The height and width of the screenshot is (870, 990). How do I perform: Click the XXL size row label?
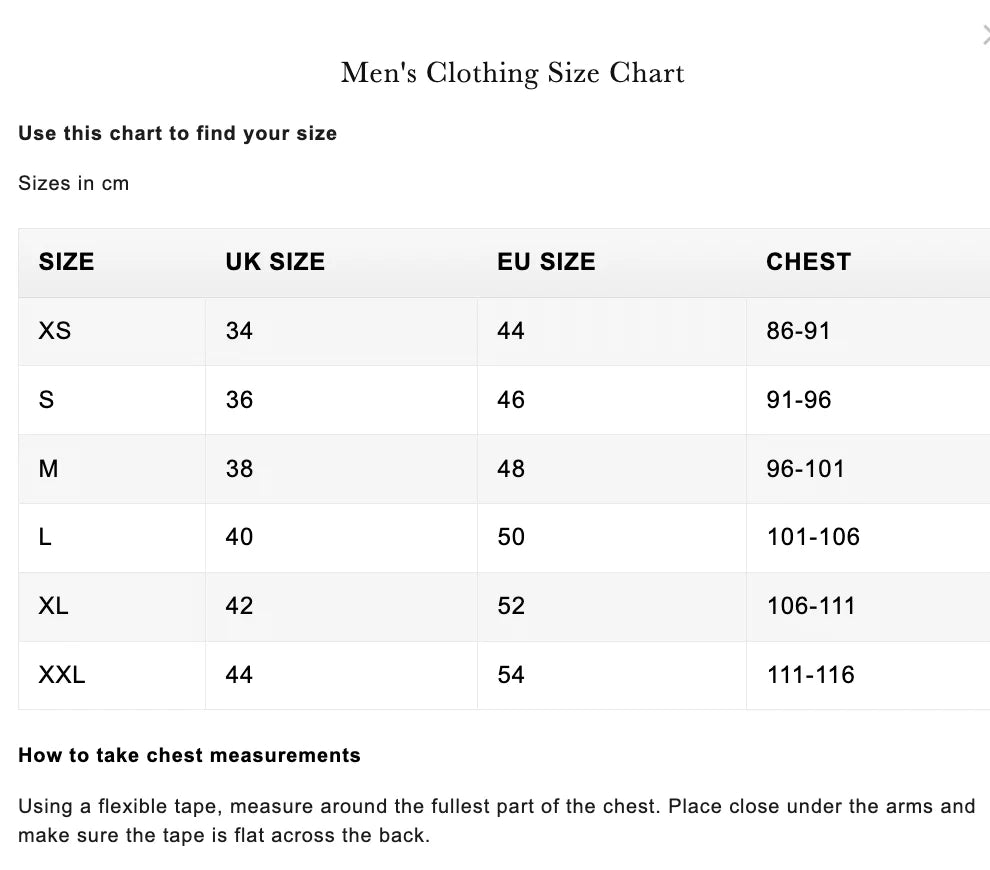[62, 675]
